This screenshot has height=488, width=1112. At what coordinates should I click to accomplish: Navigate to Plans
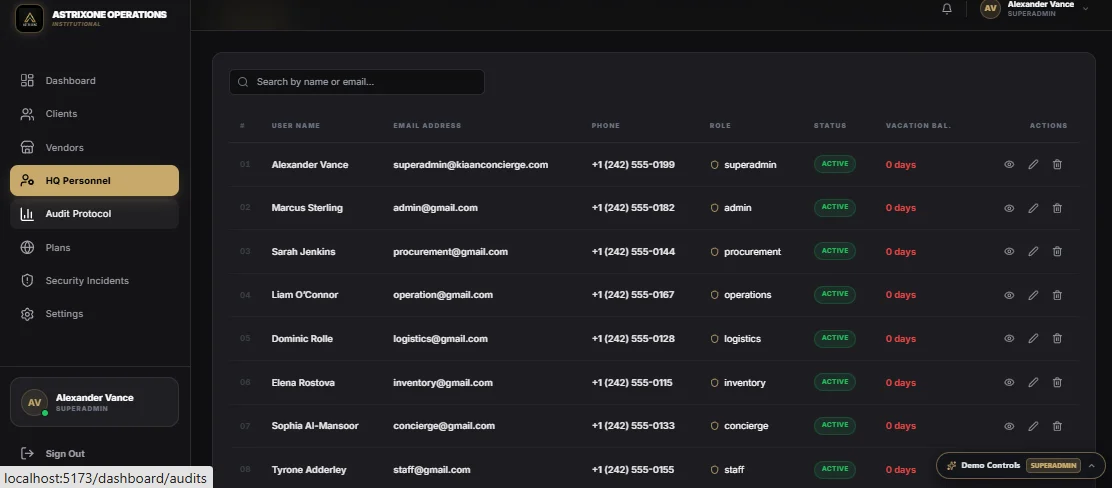pyautogui.click(x=94, y=248)
